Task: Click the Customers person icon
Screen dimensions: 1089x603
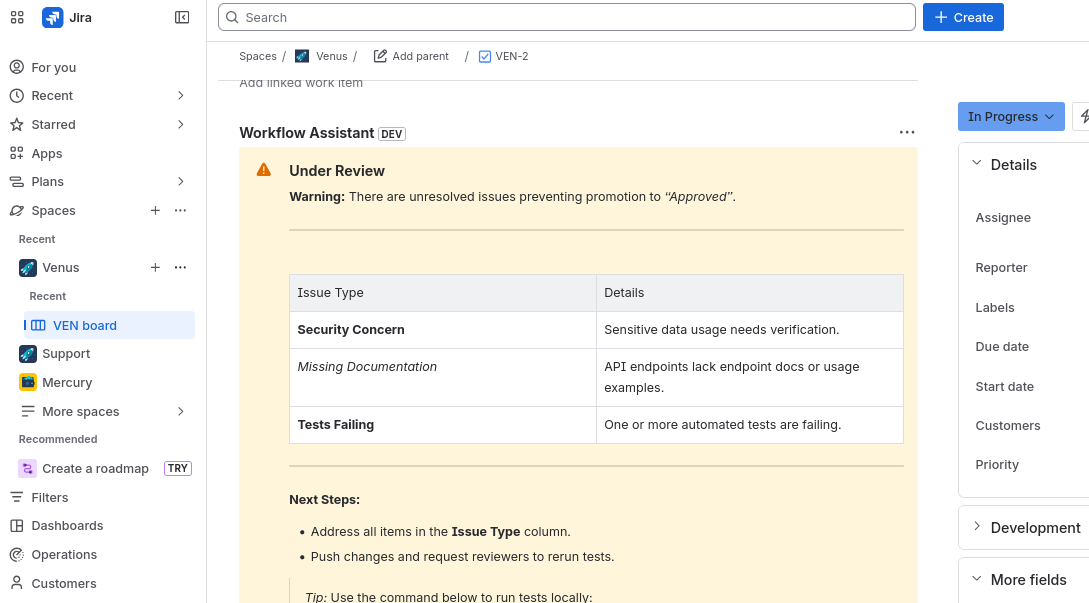Action: click(17, 583)
